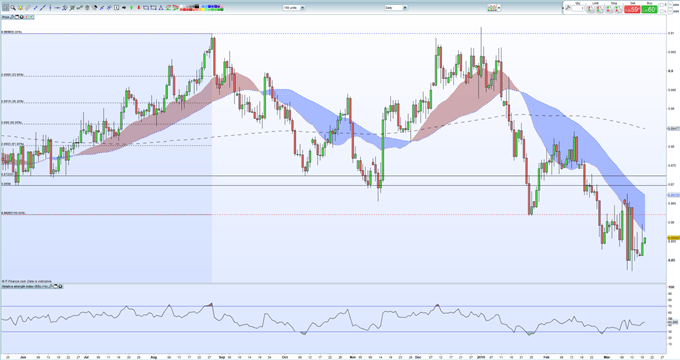This screenshot has width=680, height=360.
Task: Tick the lower checkbox beside Buy button
Action: [x=662, y=11]
